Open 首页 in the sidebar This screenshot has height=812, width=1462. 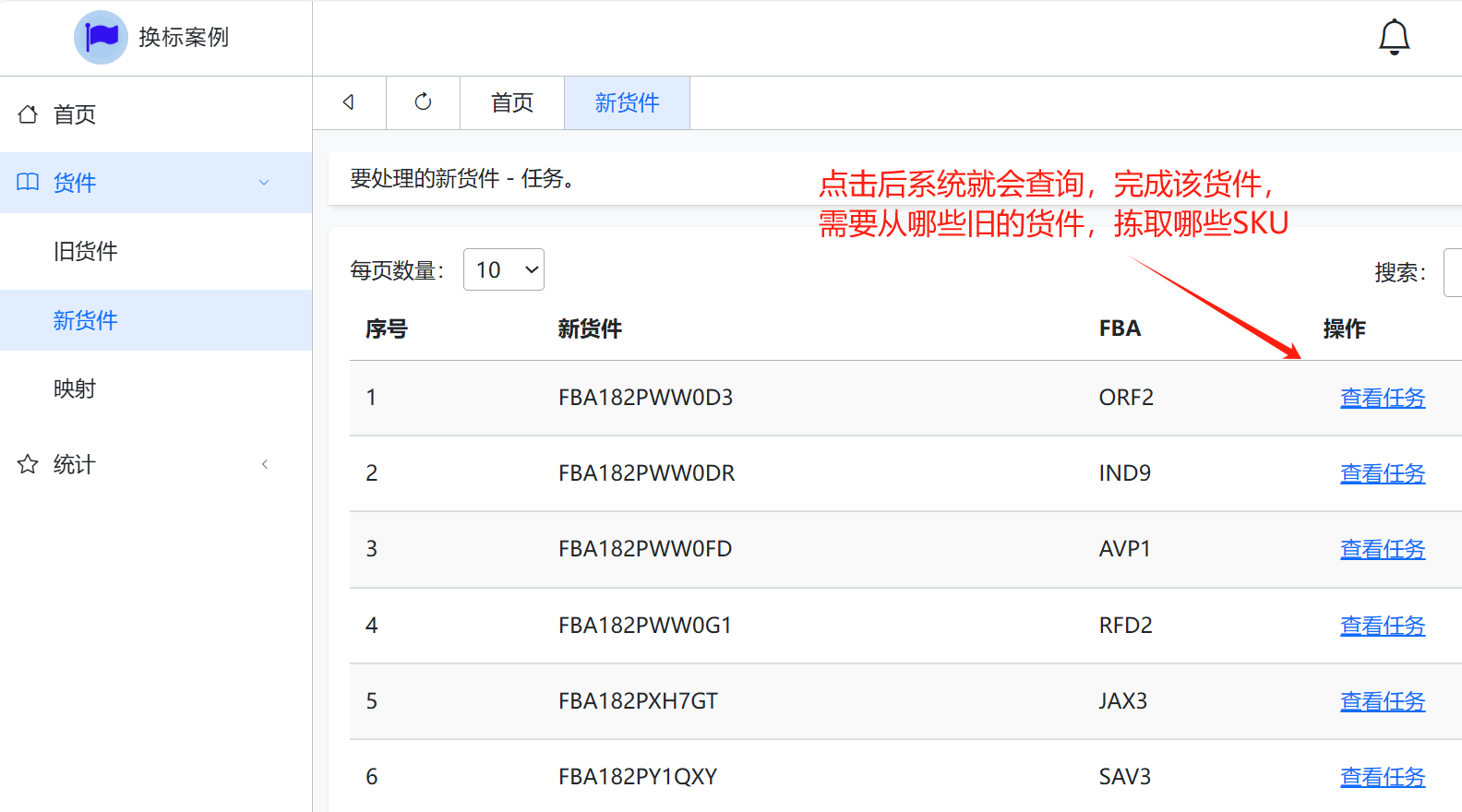(x=156, y=114)
